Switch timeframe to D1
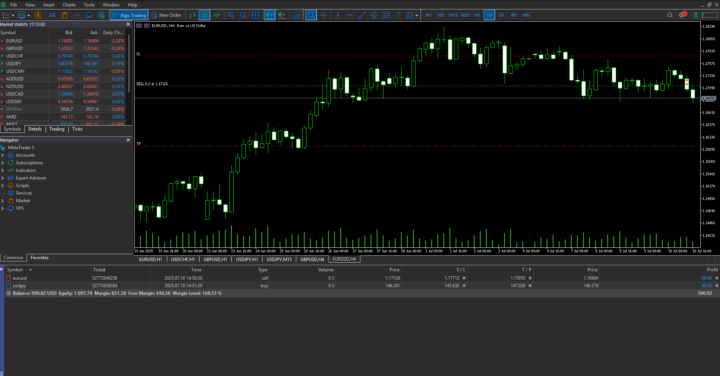Screen dimensions: 720x376 point(501,15)
